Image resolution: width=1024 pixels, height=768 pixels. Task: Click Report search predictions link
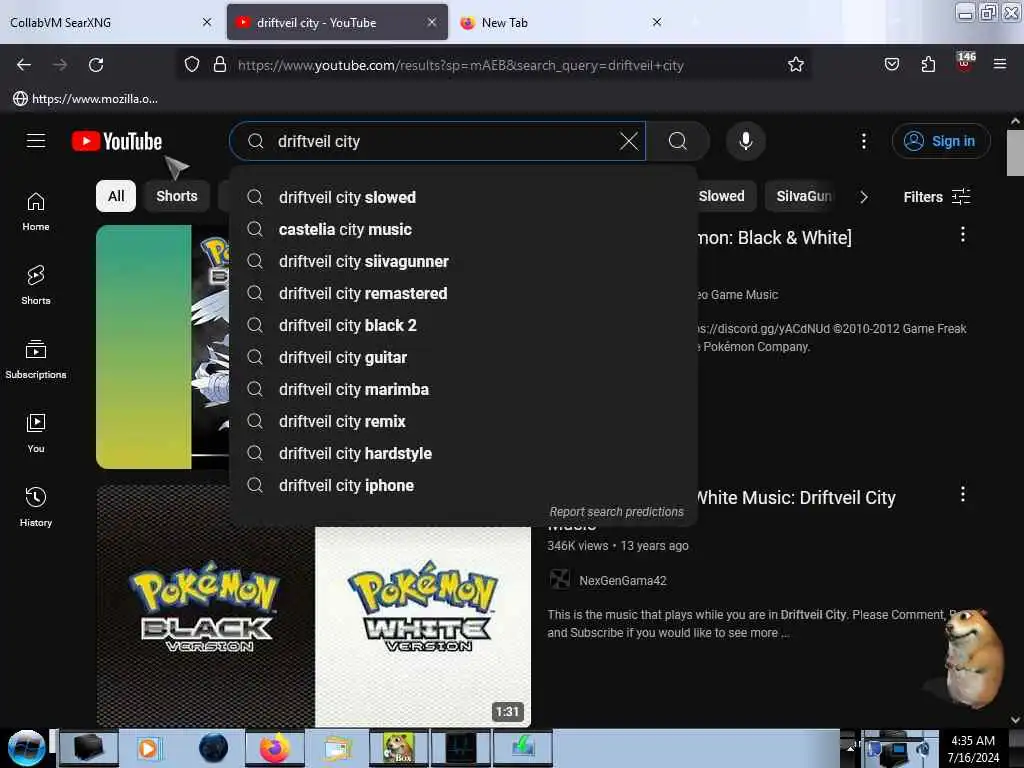[x=616, y=511]
